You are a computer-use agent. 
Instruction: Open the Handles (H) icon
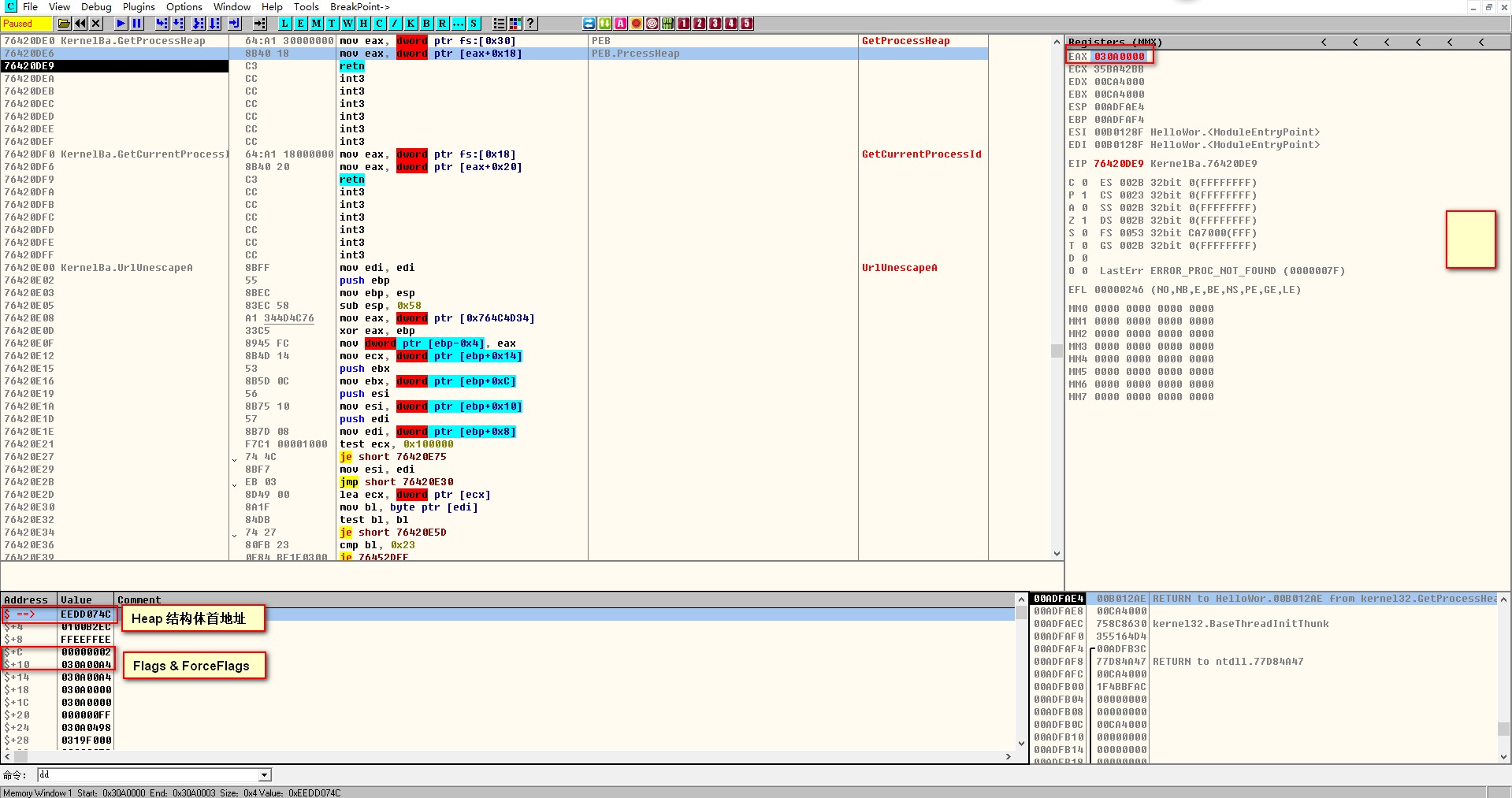[x=364, y=24]
